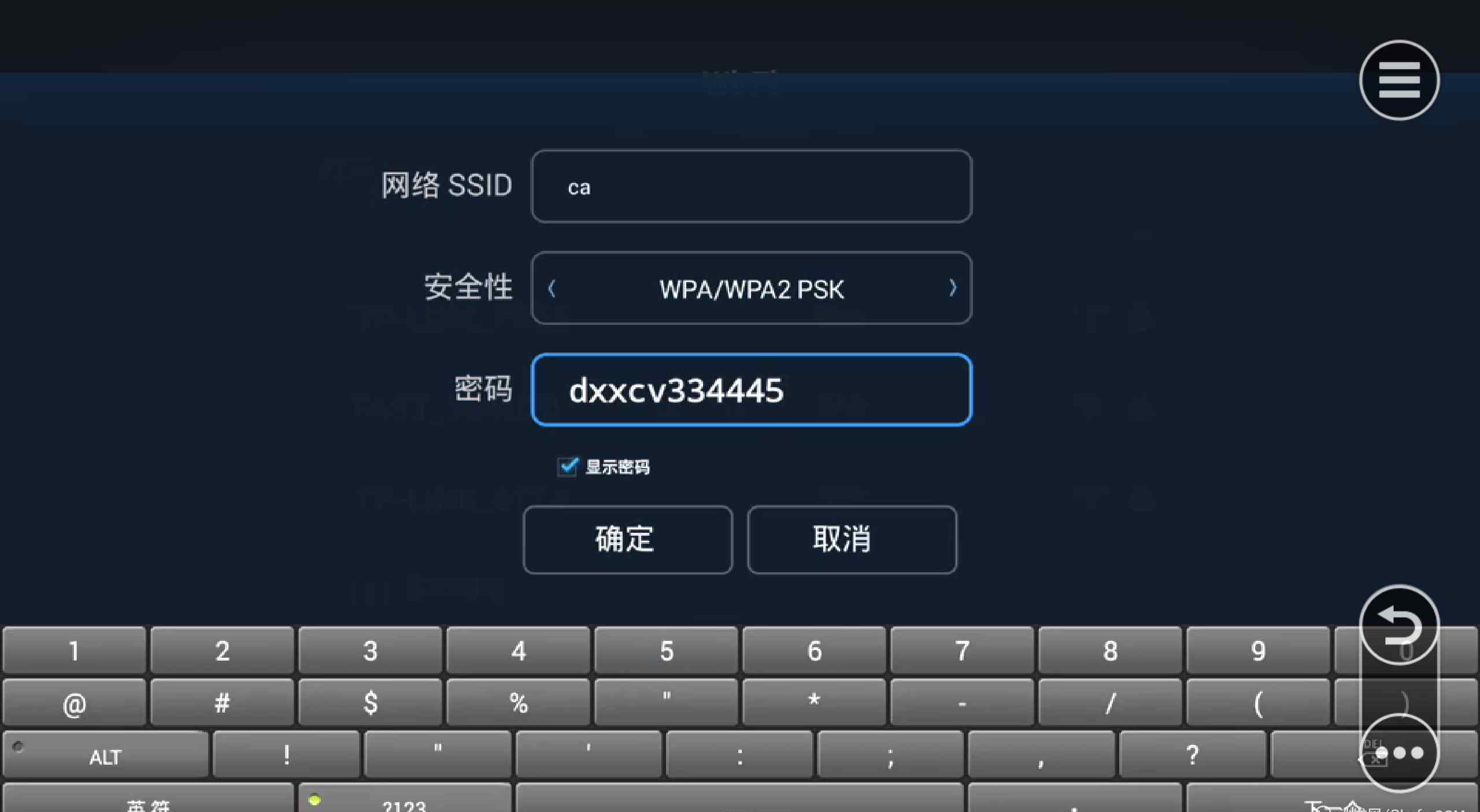Viewport: 1480px width, 812px height.
Task: Toggle the ALT key on keyboard
Action: point(105,755)
